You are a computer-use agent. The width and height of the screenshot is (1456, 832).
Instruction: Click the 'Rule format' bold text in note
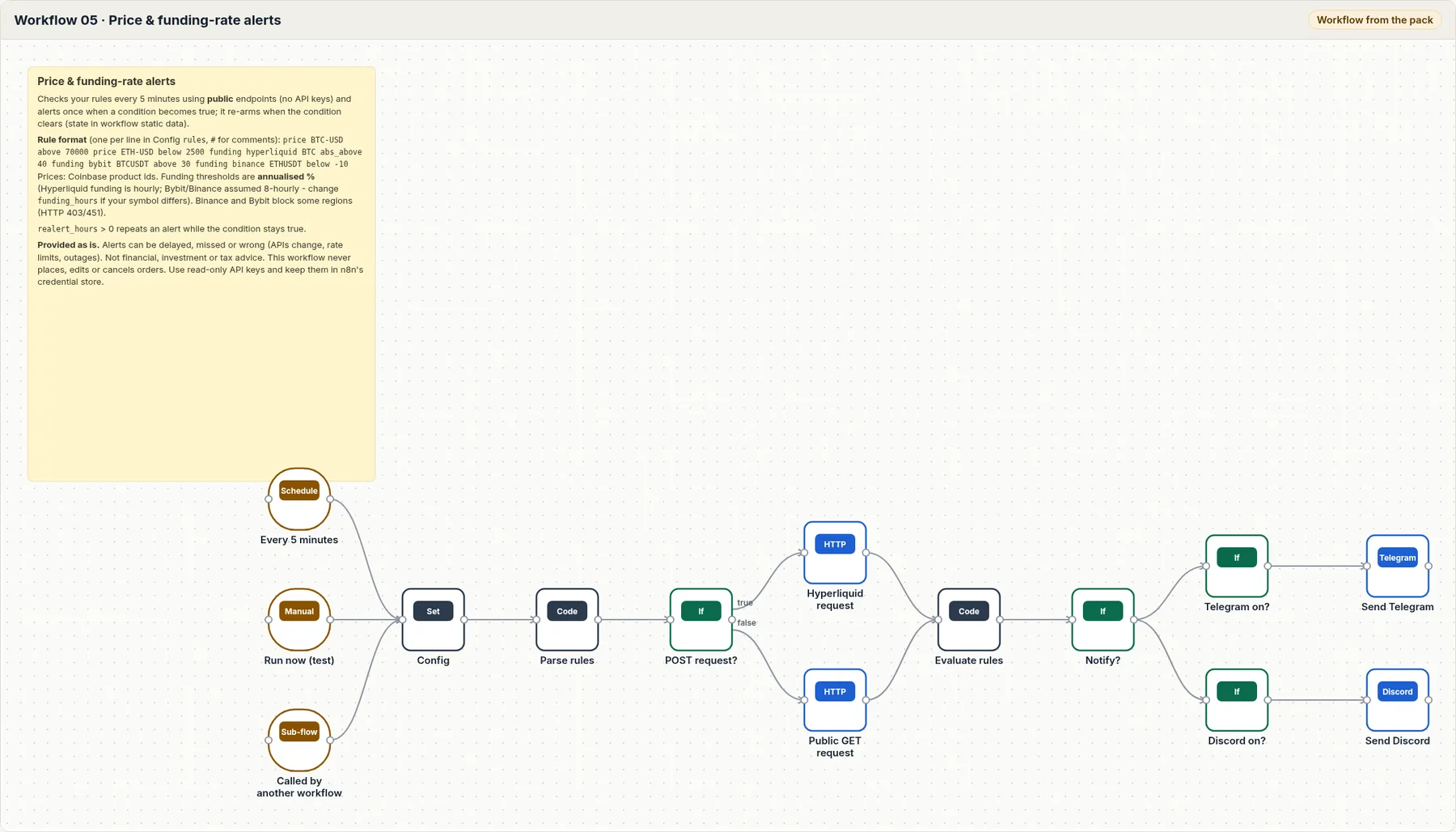point(61,140)
